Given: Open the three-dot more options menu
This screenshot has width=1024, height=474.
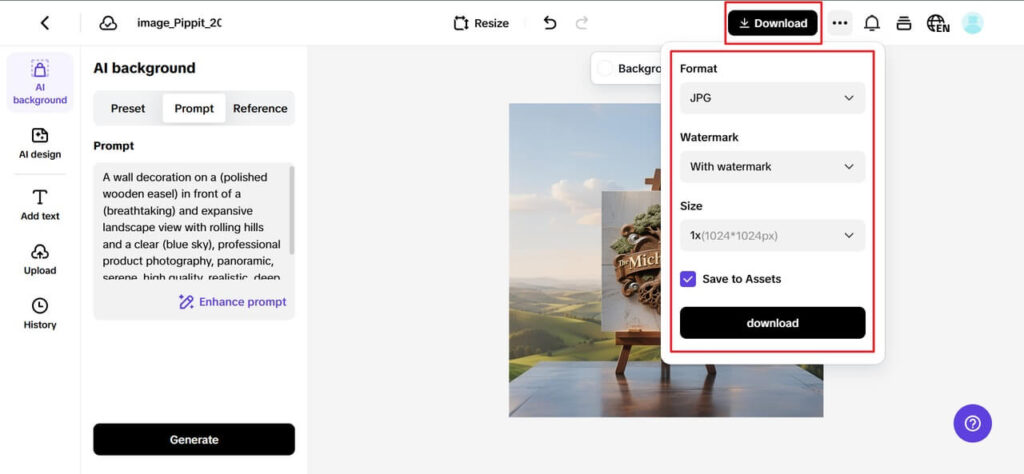Looking at the screenshot, I should coord(840,23).
